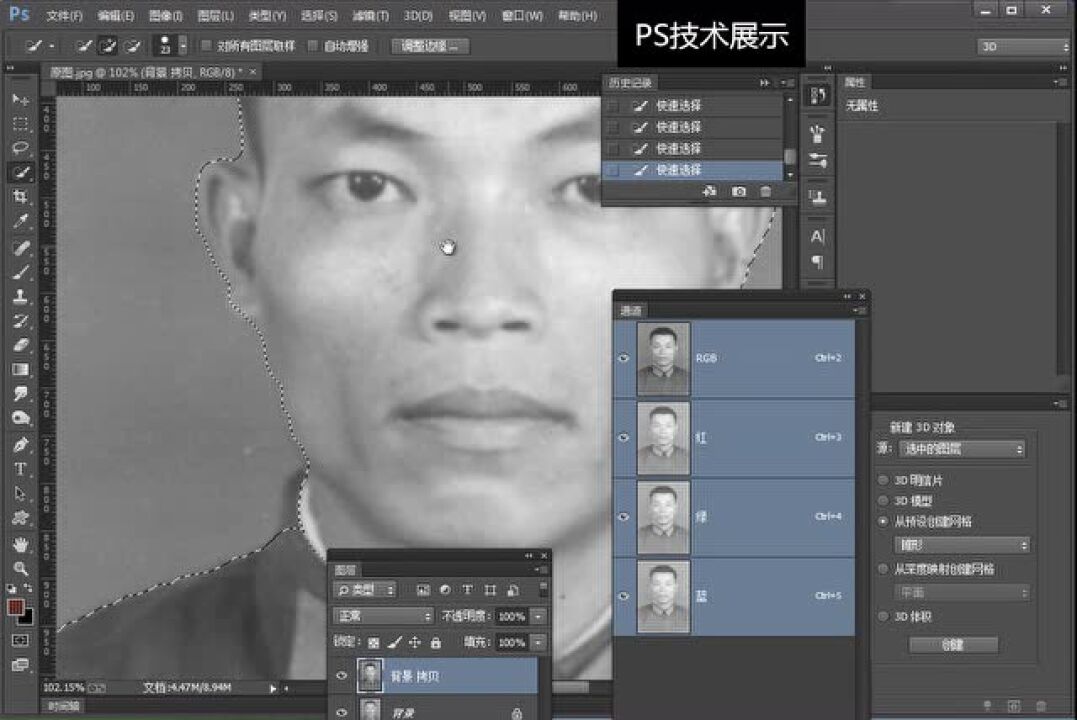
Task: Select the Hand tool
Action: pyautogui.click(x=21, y=544)
